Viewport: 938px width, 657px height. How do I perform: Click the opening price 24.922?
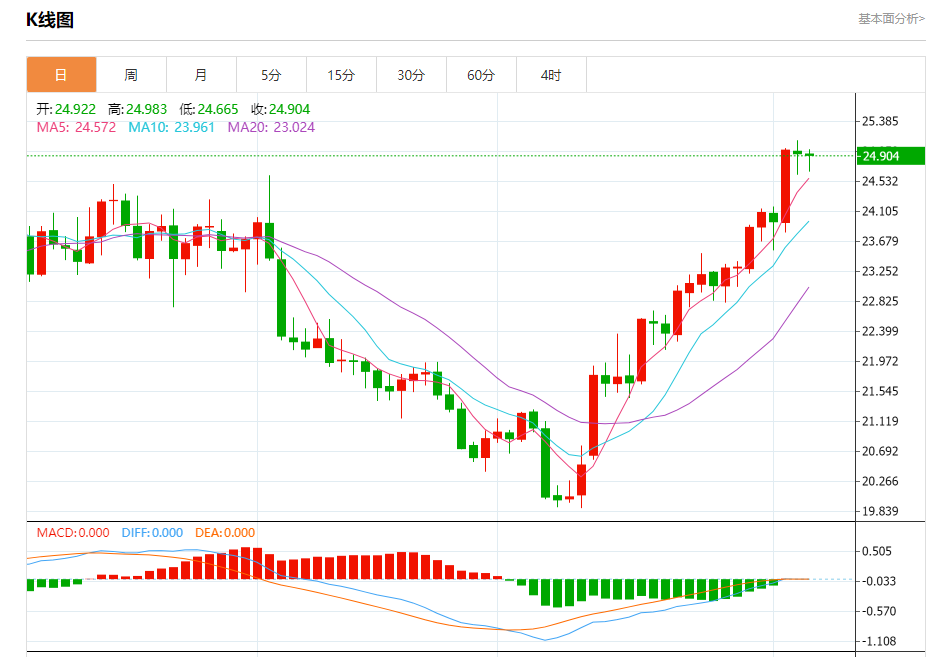(x=75, y=109)
